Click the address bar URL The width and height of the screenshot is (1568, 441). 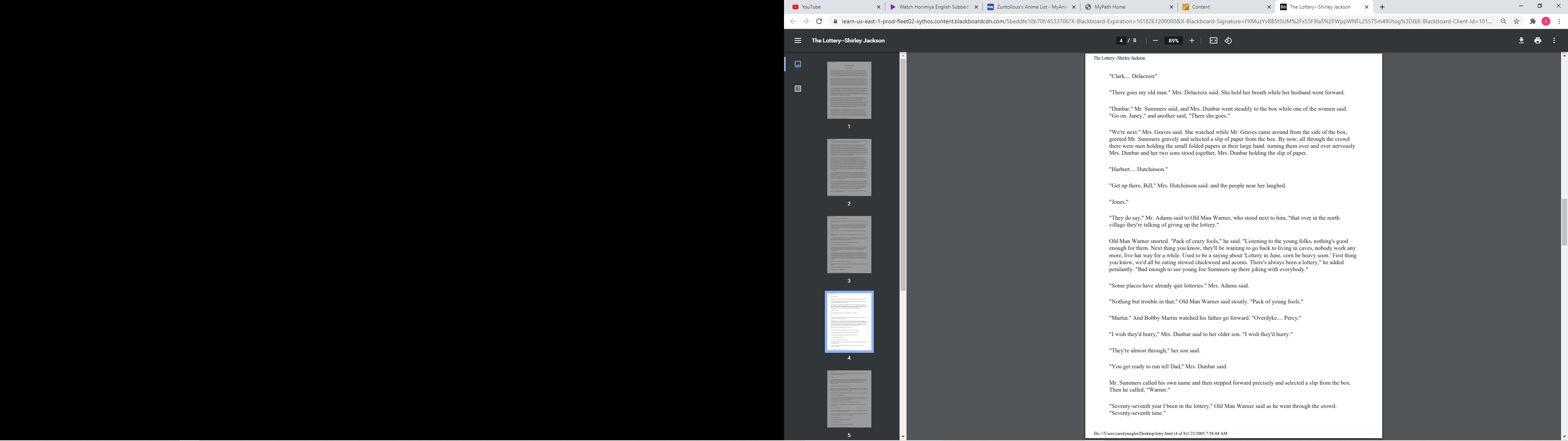(1167, 21)
